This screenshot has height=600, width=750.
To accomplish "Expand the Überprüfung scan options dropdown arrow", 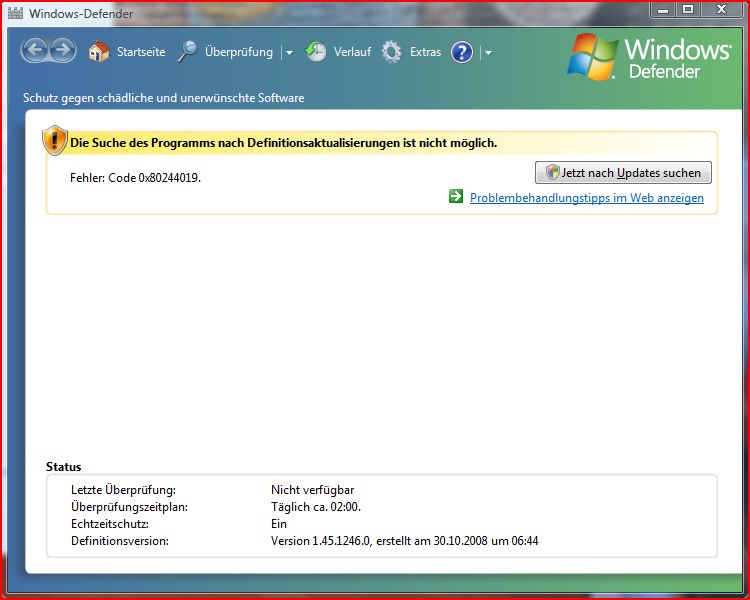I will pyautogui.click(x=289, y=53).
